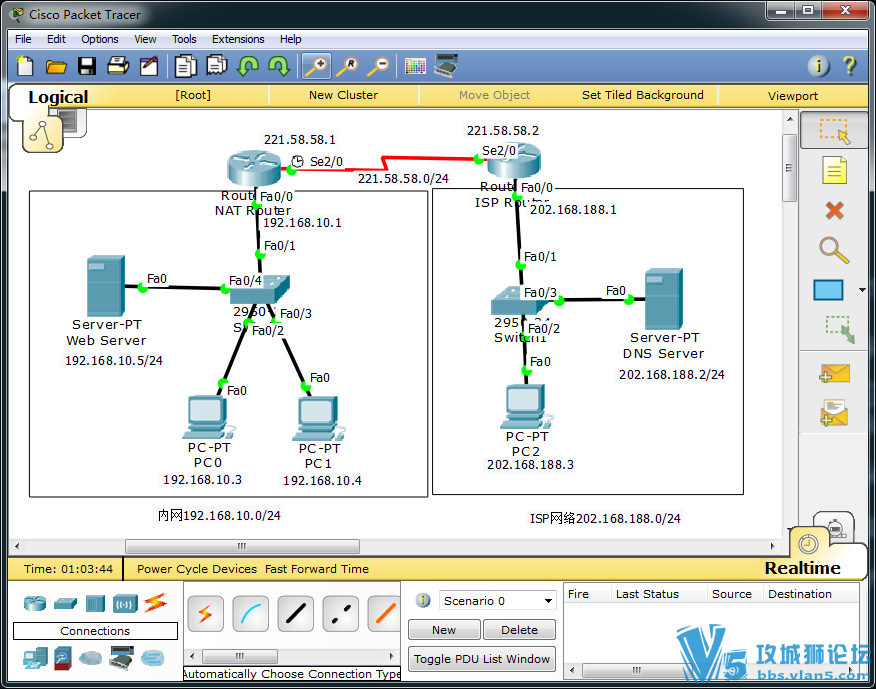Open the Edit menu
The width and height of the screenshot is (876, 689).
click(x=56, y=39)
